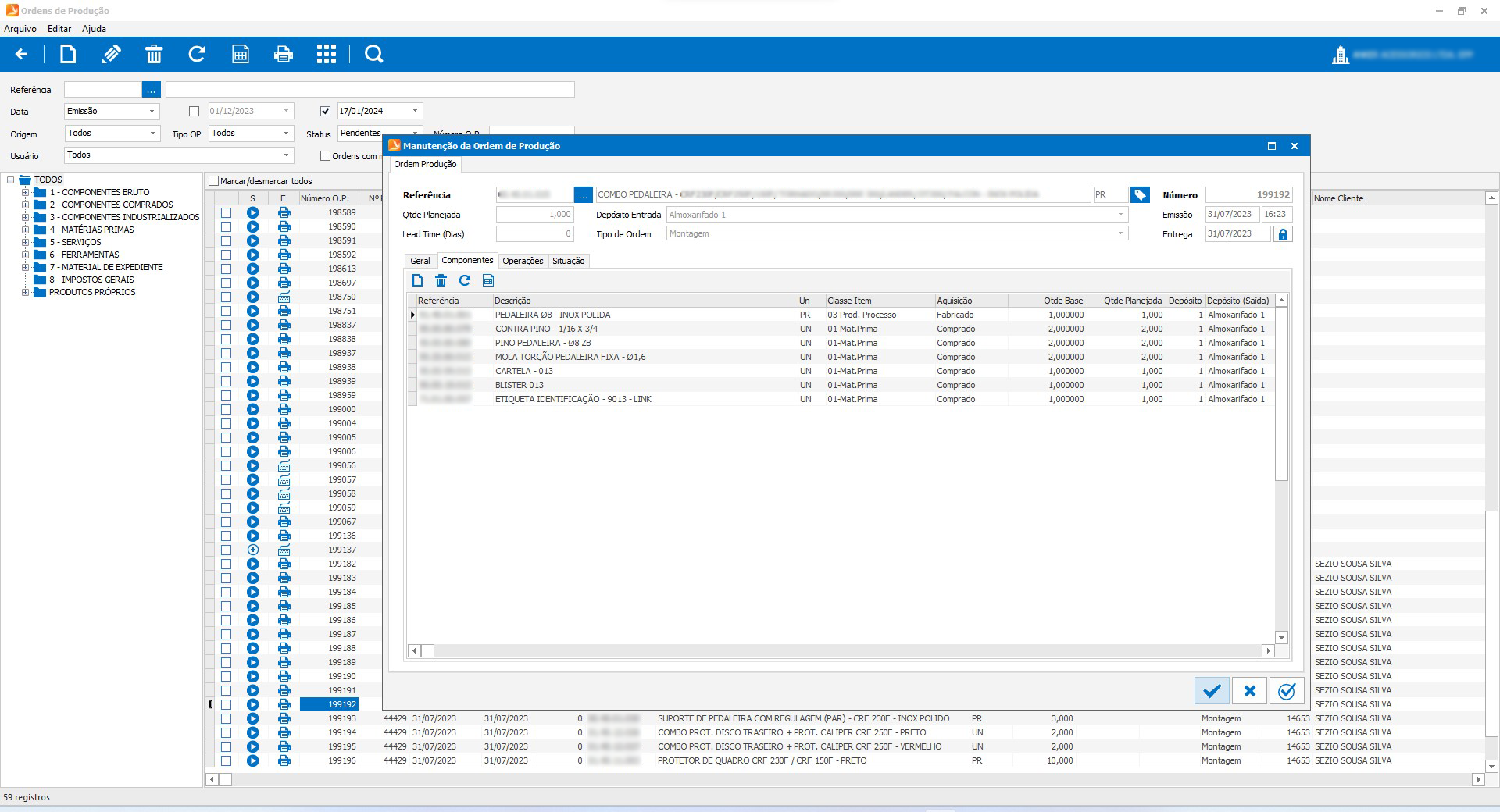This screenshot has width=1500, height=812.
Task: Open the Ajuda menu
Action: [x=94, y=29]
